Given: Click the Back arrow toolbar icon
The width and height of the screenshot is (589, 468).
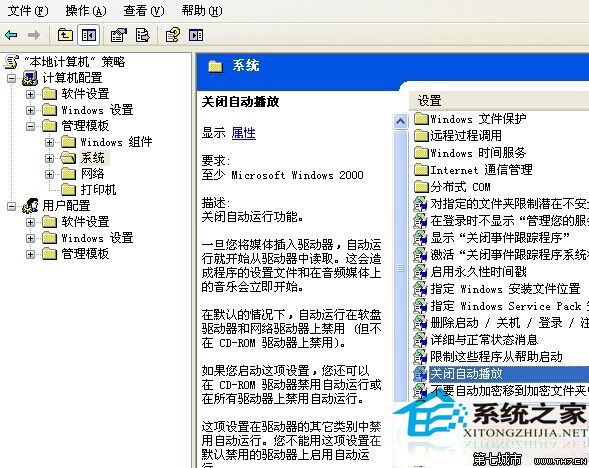Looking at the screenshot, I should coord(11,35).
